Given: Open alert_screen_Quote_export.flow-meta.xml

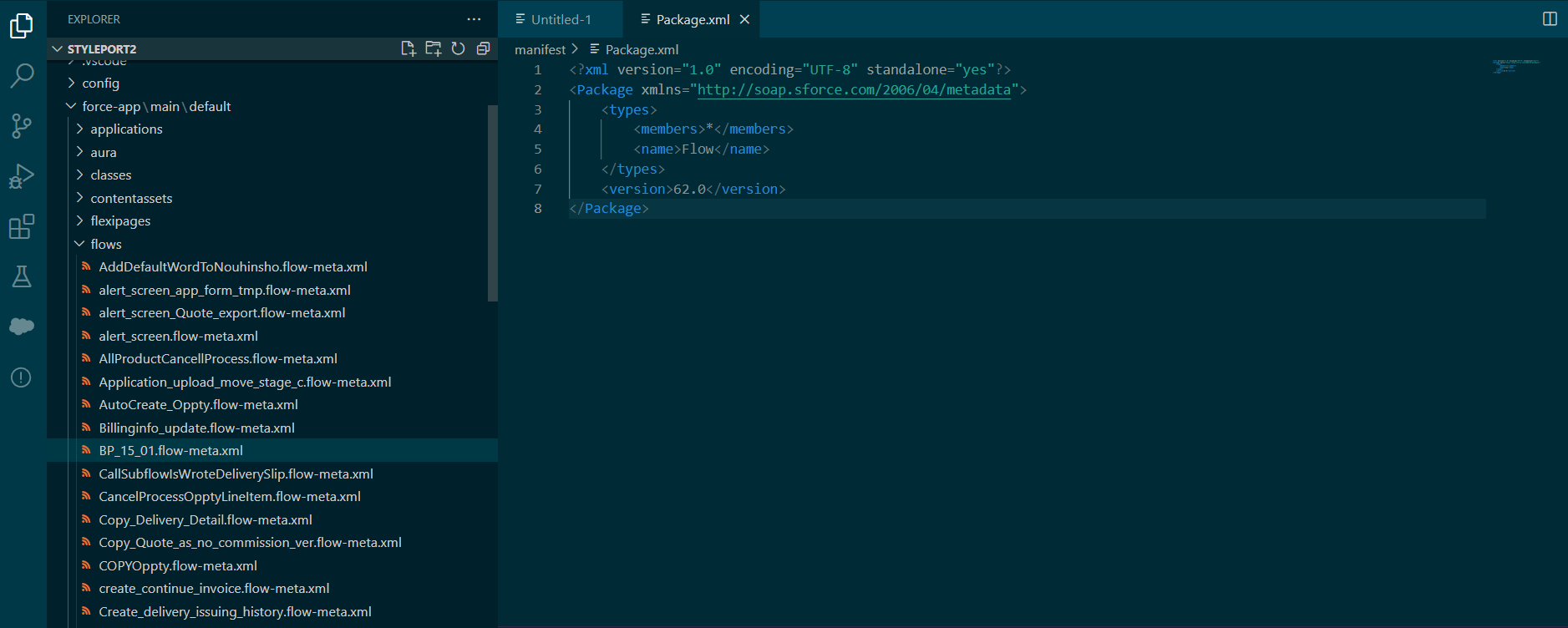Looking at the screenshot, I should point(272,313).
